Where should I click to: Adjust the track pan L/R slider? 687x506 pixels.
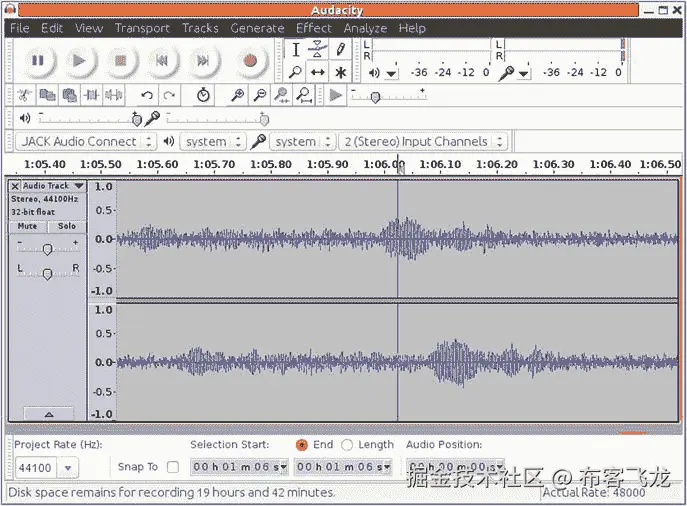point(47,274)
